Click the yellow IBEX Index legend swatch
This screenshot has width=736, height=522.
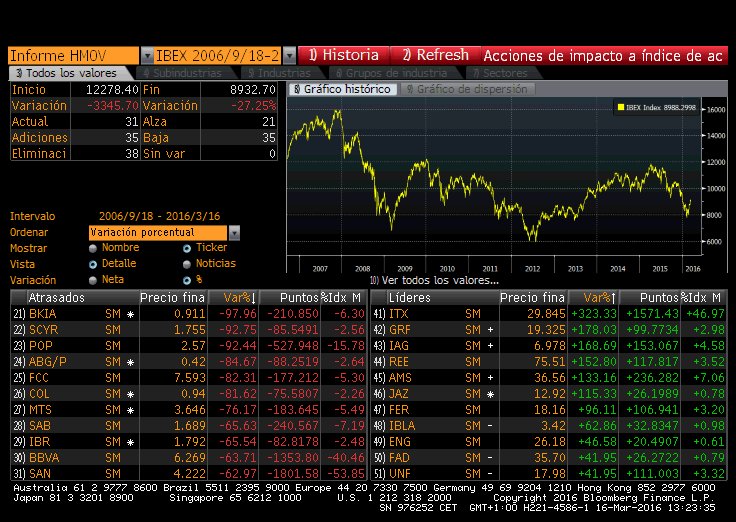point(621,107)
